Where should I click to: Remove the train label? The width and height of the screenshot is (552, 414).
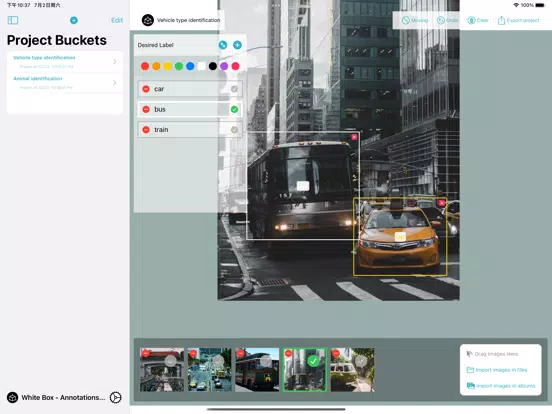point(146,130)
